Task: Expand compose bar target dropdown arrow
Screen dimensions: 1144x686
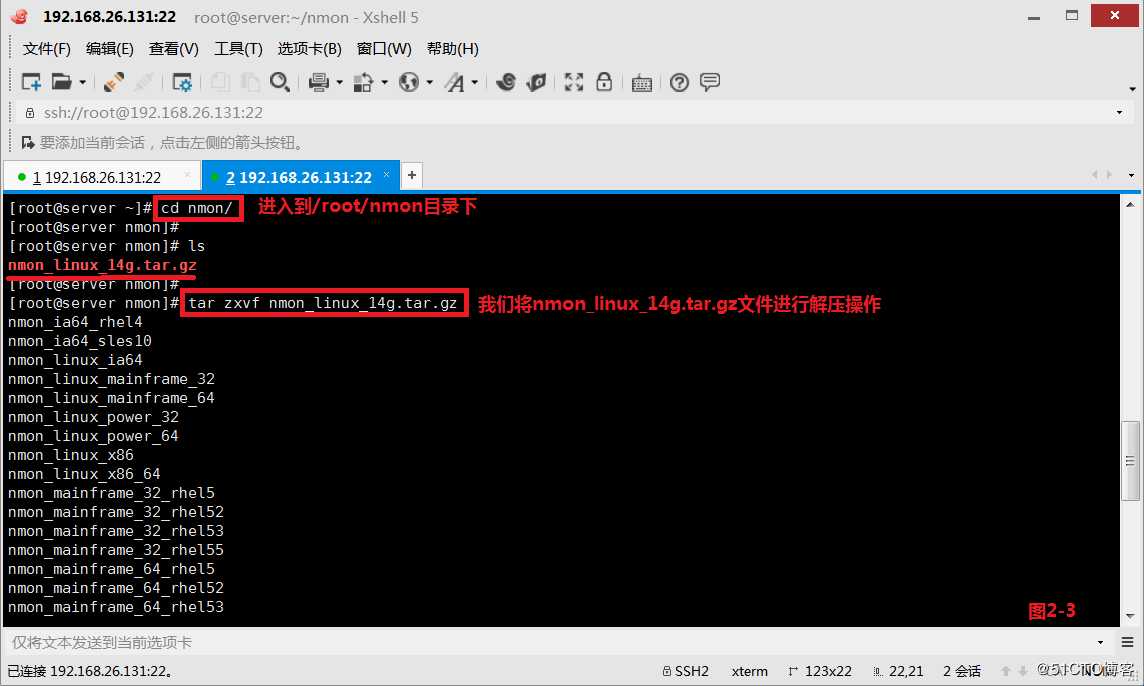Action: click(x=1100, y=642)
